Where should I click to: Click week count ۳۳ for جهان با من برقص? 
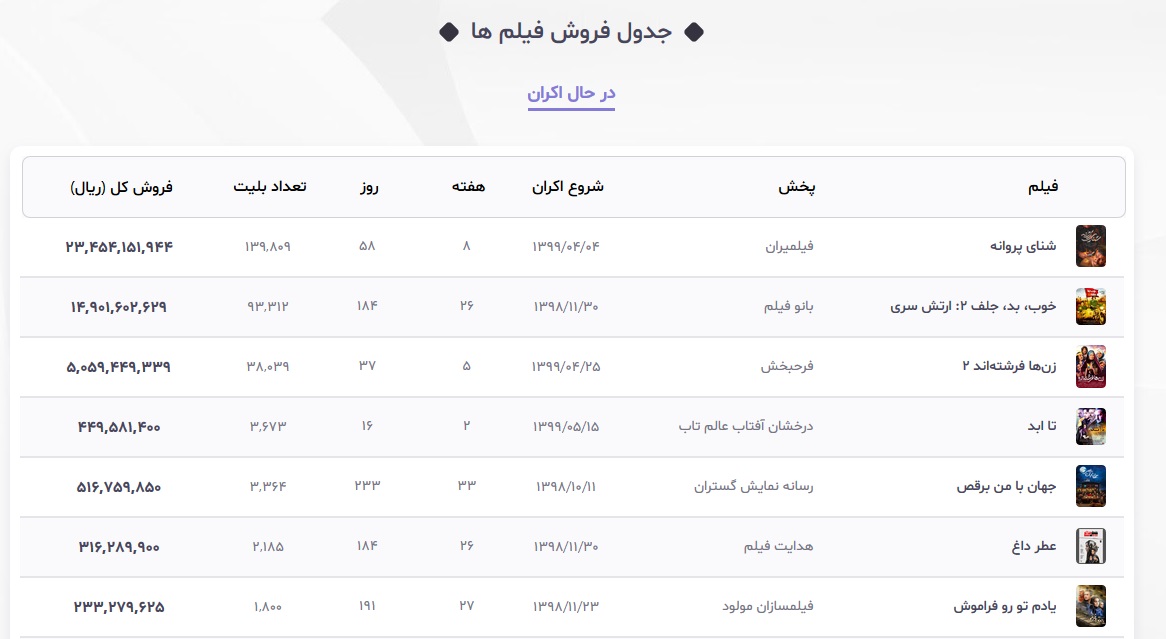click(467, 486)
